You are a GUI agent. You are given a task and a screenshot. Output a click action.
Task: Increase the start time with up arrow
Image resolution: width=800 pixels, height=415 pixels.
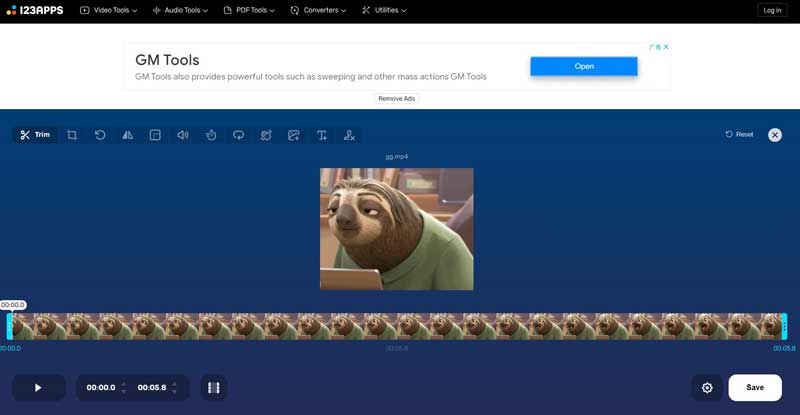[x=123, y=383]
